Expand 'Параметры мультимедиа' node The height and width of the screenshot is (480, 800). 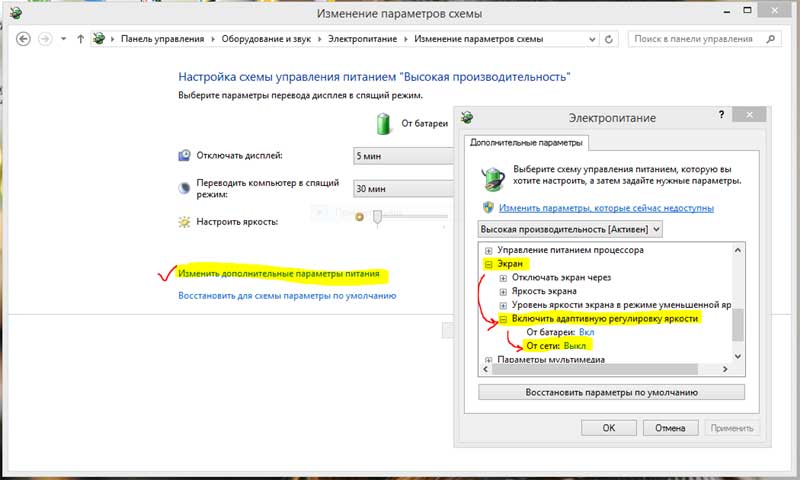488,360
